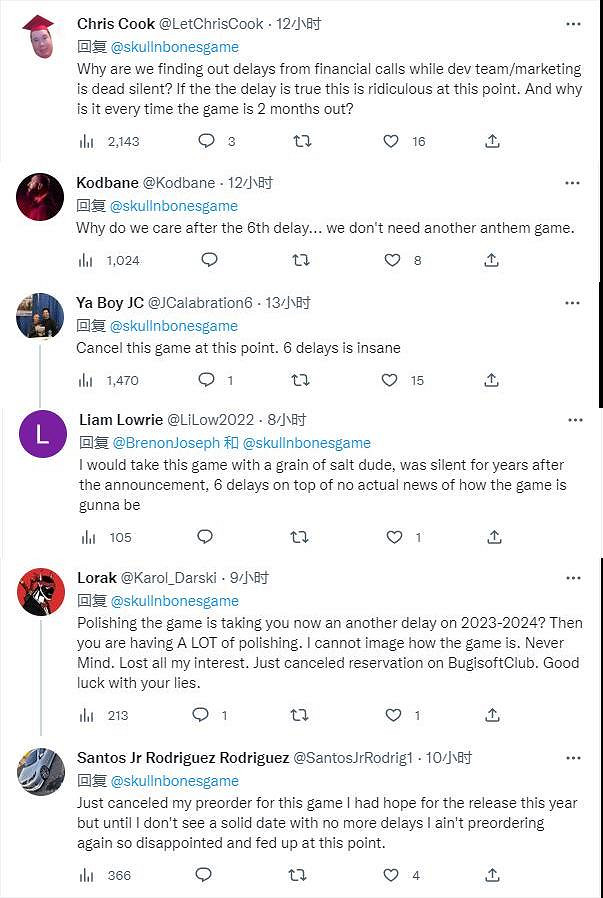Image resolution: width=603 pixels, height=898 pixels.
Task: Like Ya Boy JC's tweet
Action: click(x=391, y=380)
